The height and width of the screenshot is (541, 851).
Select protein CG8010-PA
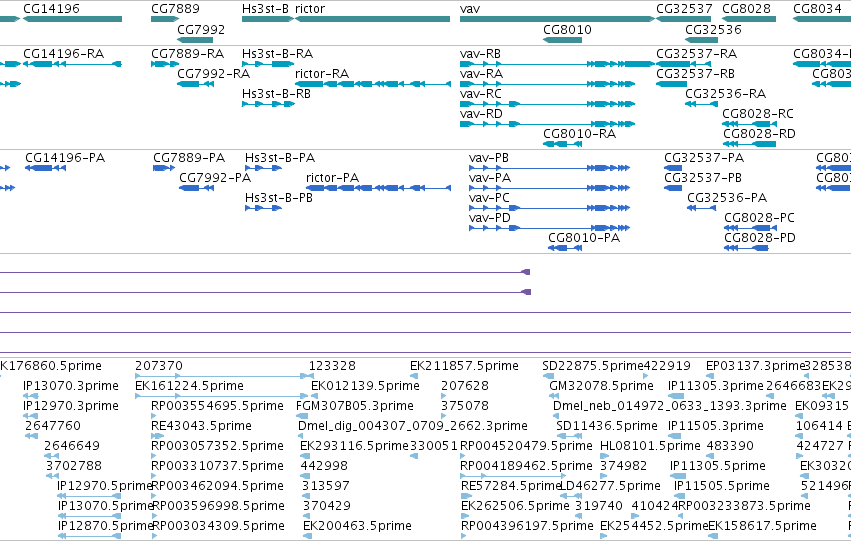[565, 248]
